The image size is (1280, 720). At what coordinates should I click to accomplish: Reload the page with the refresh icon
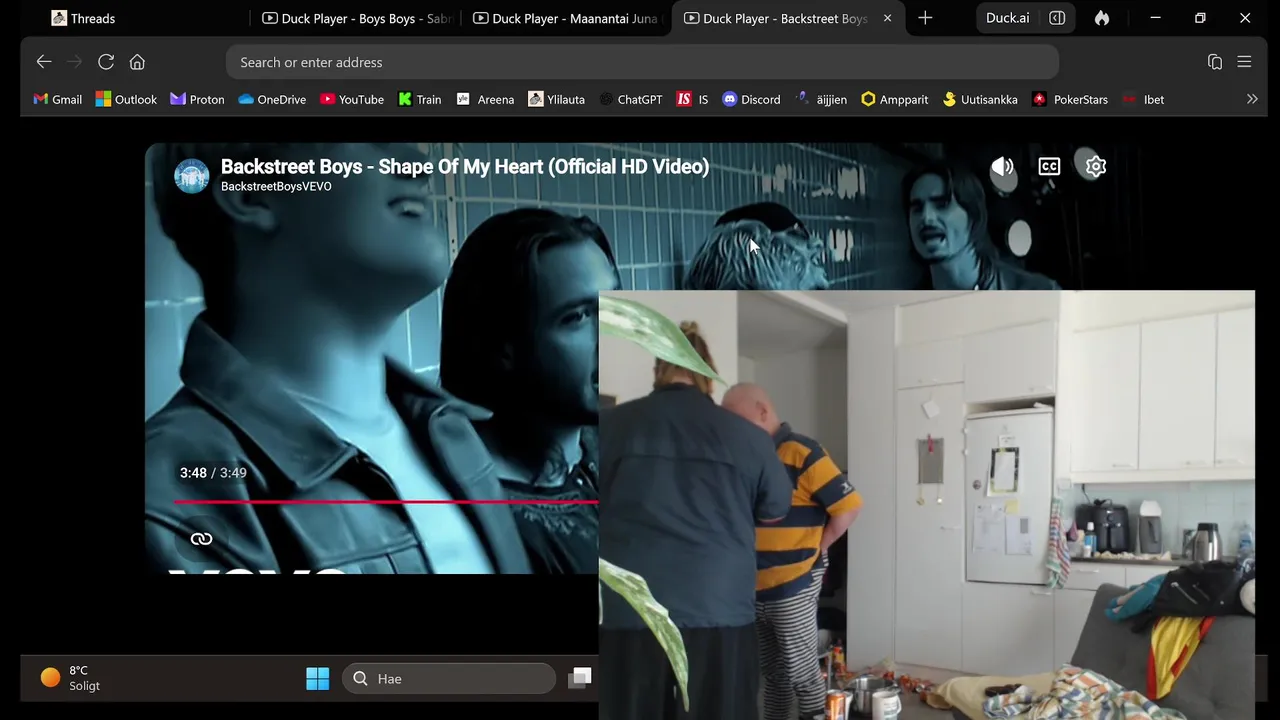106,62
